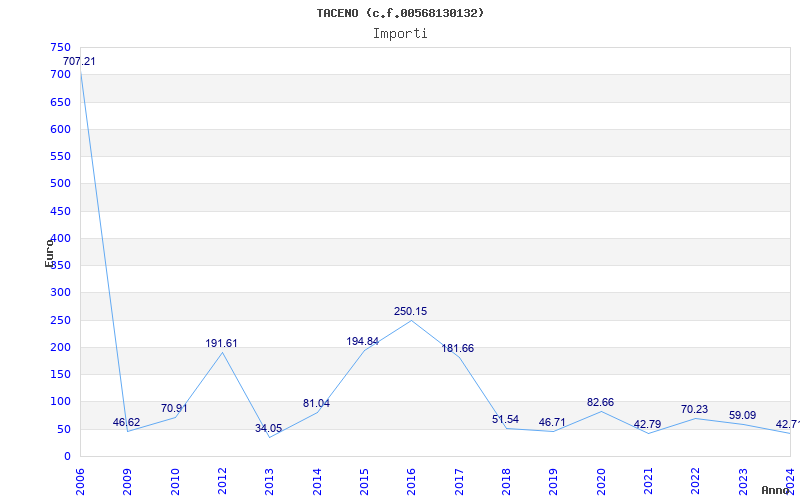This screenshot has width=800, height=500.
Task: Click the y-axis tick 100
Action: (x=60, y=402)
